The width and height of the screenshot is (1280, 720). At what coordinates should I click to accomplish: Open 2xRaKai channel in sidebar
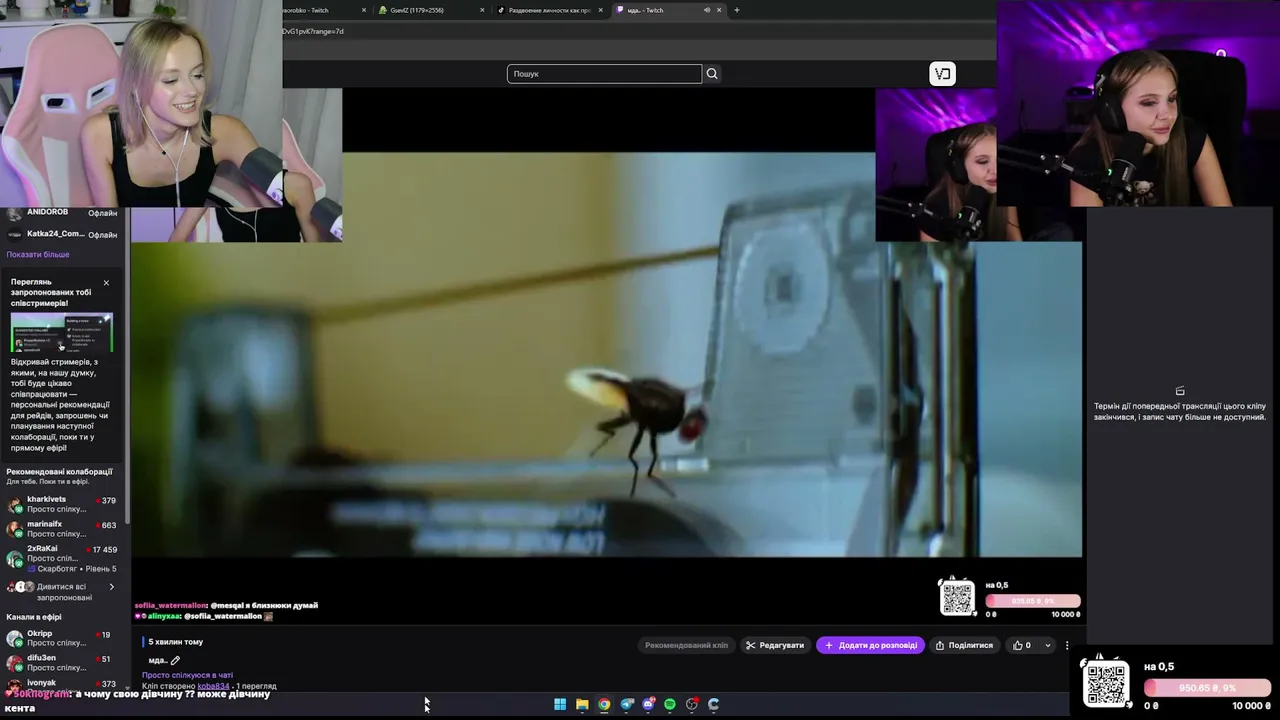point(60,558)
